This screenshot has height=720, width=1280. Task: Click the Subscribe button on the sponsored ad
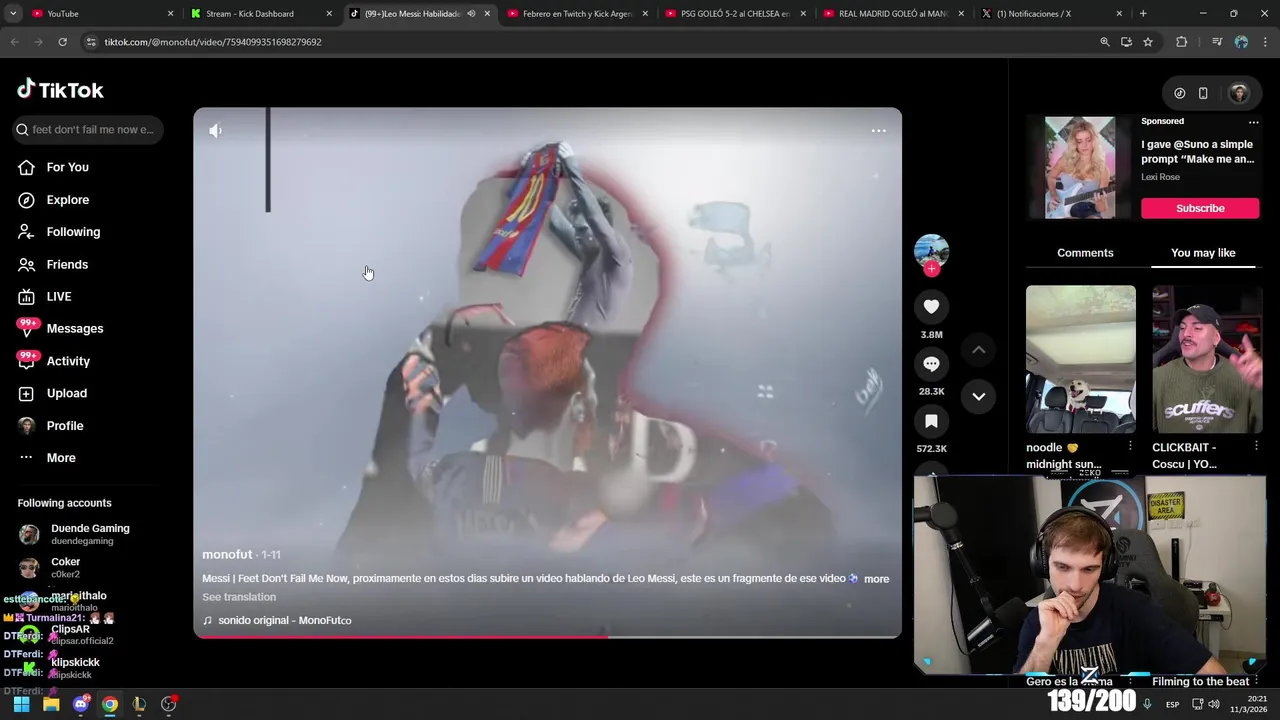pos(1200,208)
